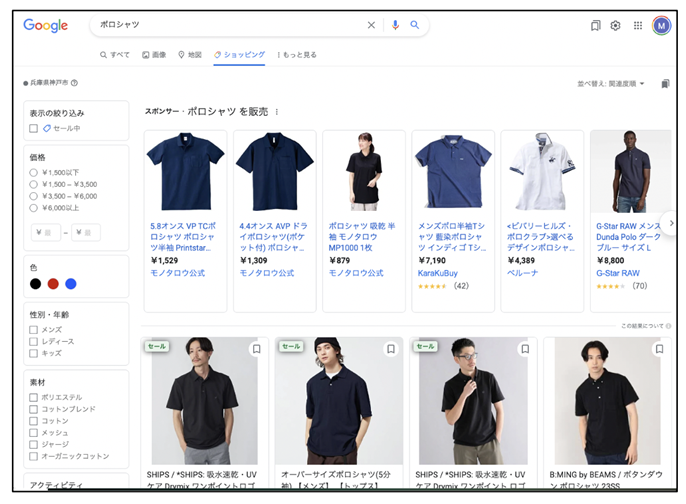The height and width of the screenshot is (504, 686).
Task: Visit the KaraKuBuy seller link
Action: [x=438, y=273]
